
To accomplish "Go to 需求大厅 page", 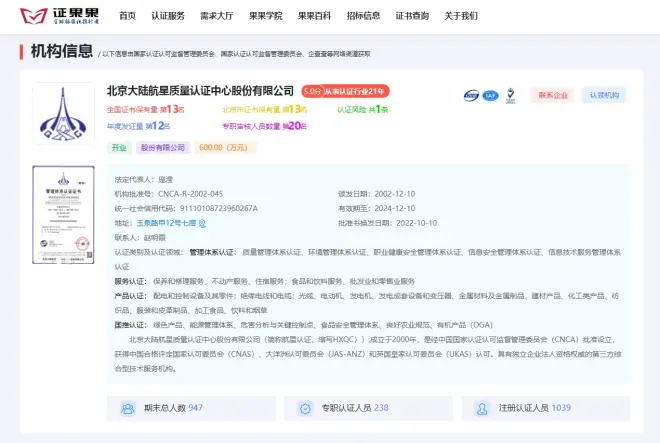I will point(216,16).
